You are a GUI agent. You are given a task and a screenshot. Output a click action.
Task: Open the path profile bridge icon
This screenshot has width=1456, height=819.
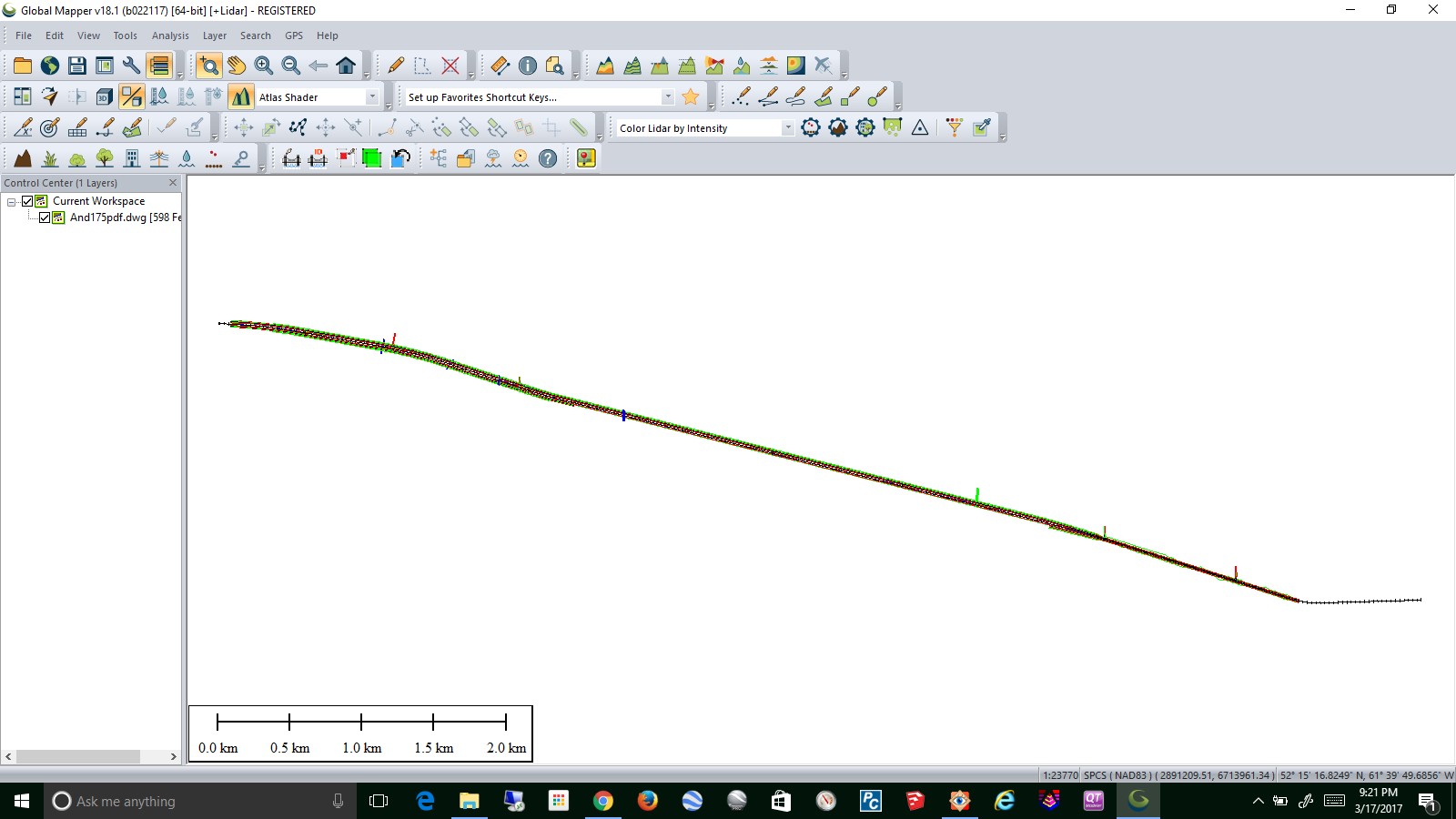pos(291,158)
